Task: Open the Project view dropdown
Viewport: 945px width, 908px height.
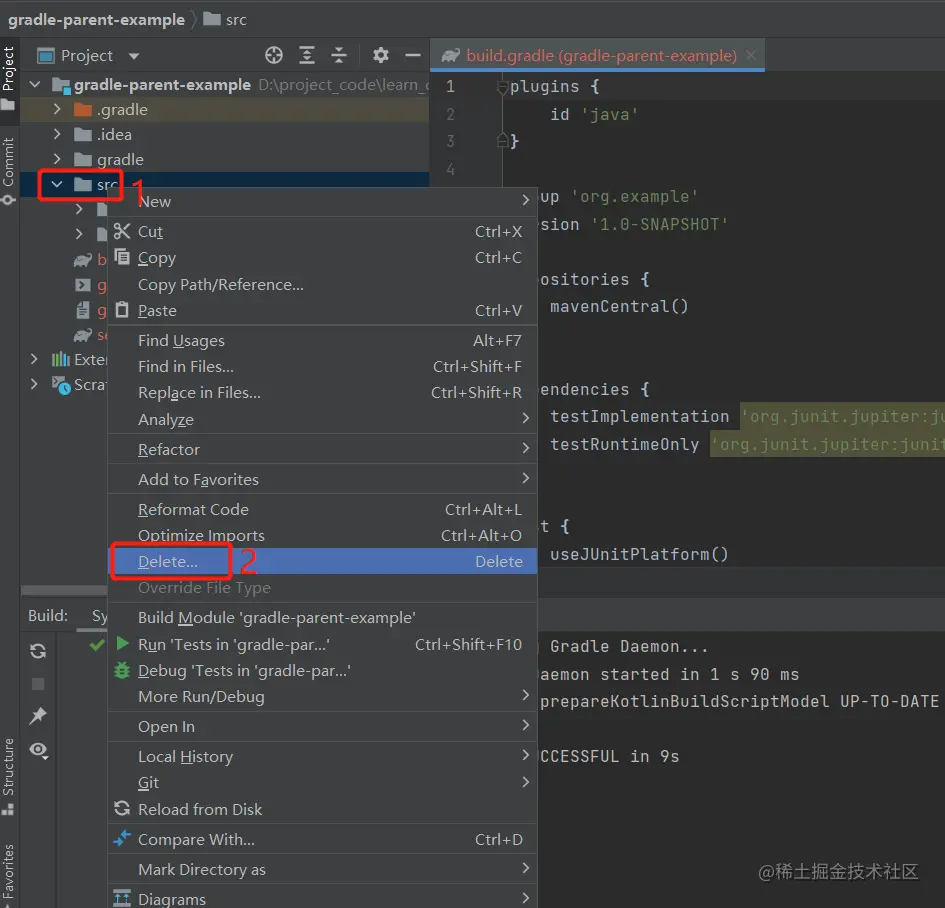Action: coord(134,56)
